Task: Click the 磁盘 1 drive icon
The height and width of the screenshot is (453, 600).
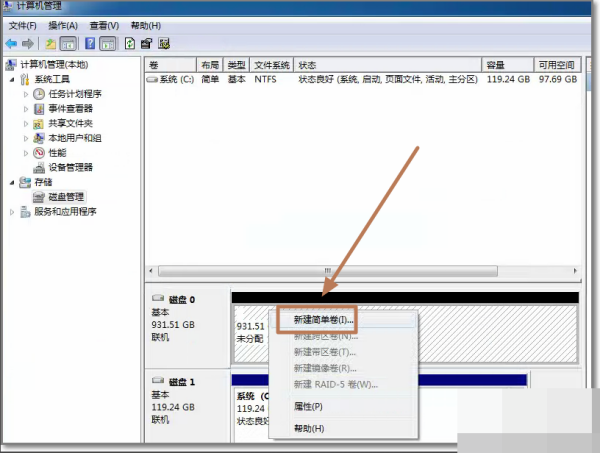Action: [158, 380]
